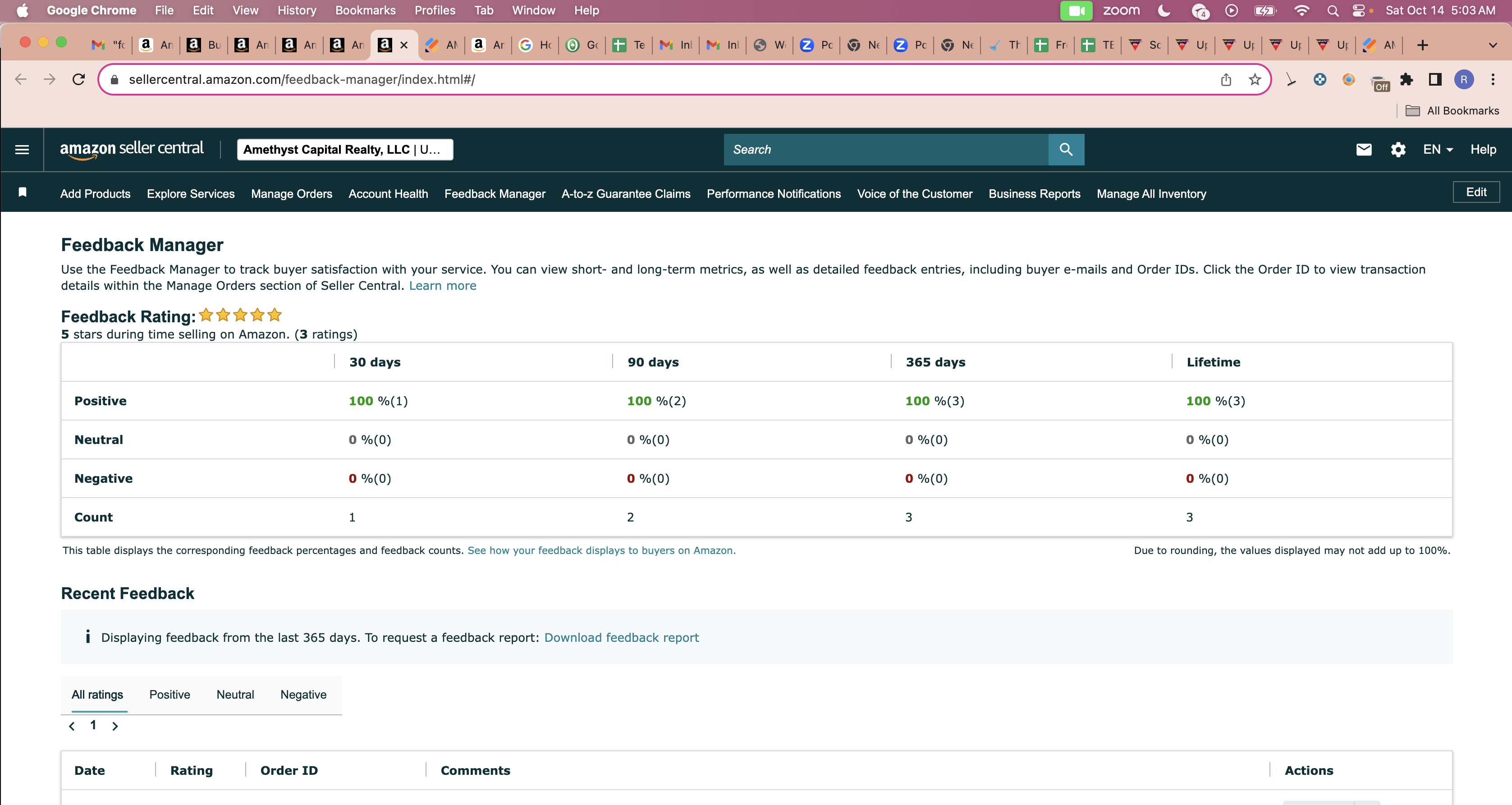Screen dimensions: 1512x805
Task: Open Performance Notifications
Action: coord(774,194)
